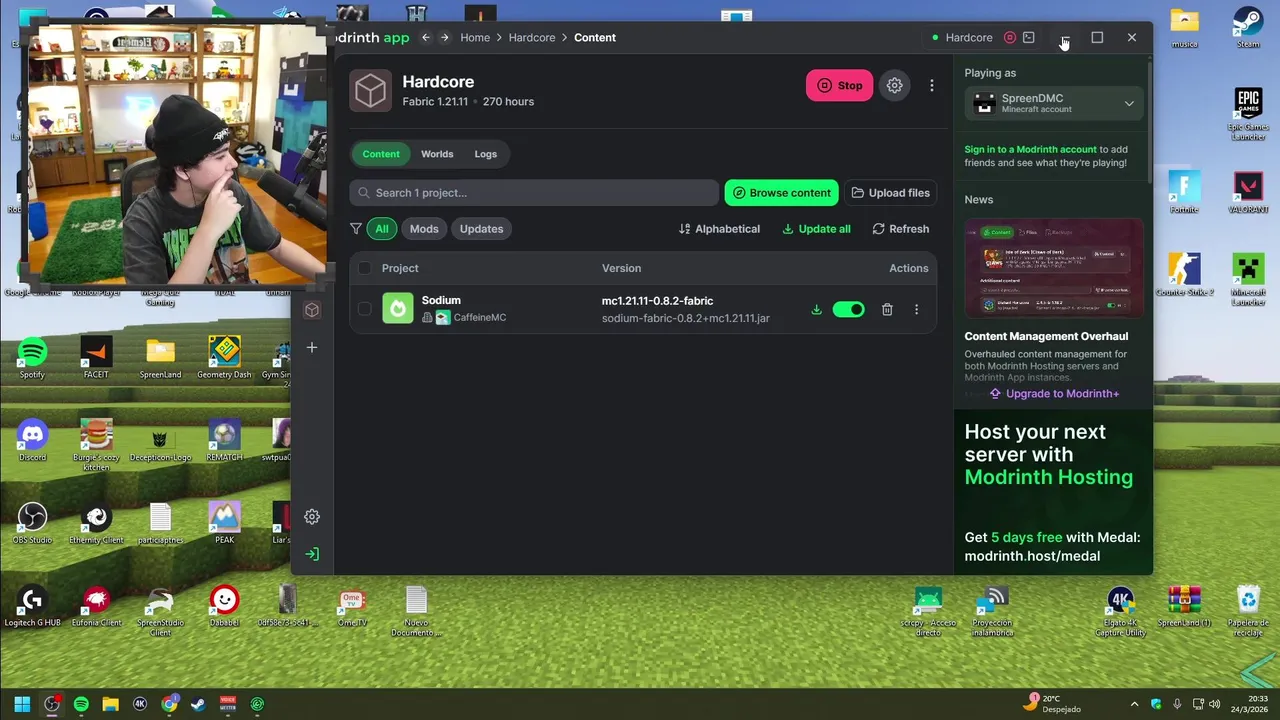Click the back navigation arrow
The width and height of the screenshot is (1280, 720).
click(x=426, y=38)
